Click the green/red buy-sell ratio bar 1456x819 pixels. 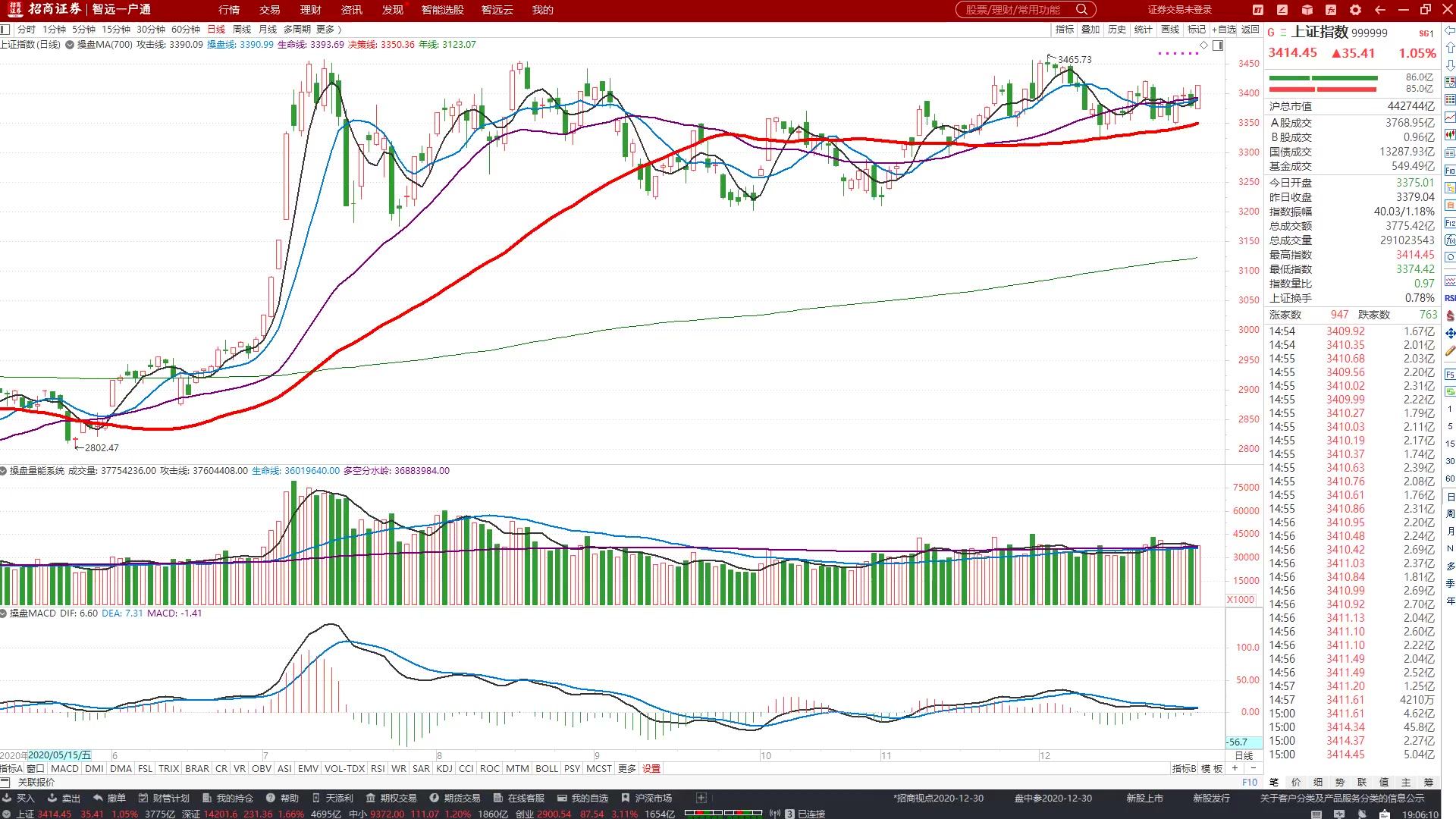1323,83
